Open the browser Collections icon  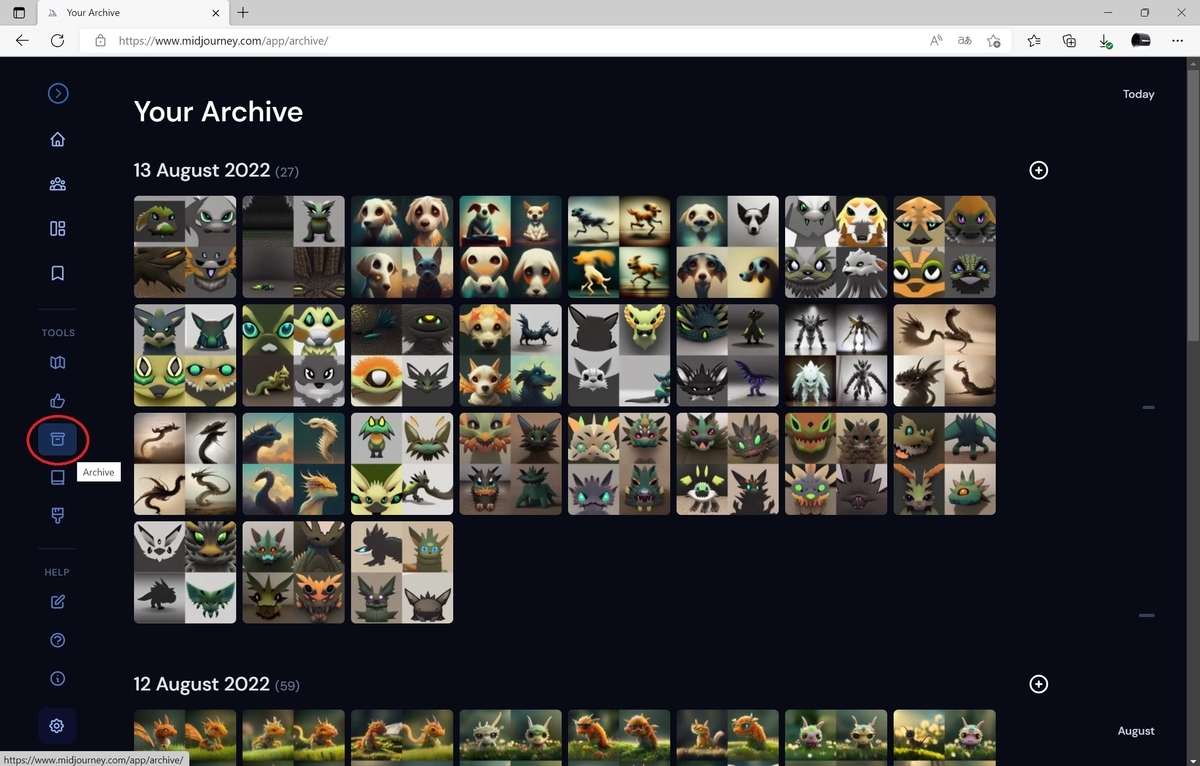point(1069,41)
